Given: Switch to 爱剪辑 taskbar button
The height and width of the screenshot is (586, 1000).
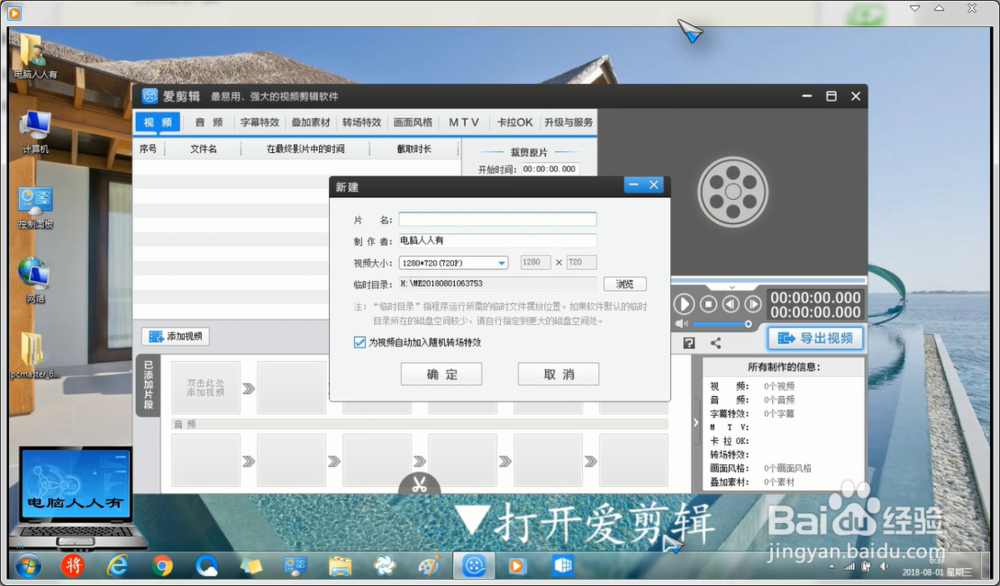Looking at the screenshot, I should (474, 566).
